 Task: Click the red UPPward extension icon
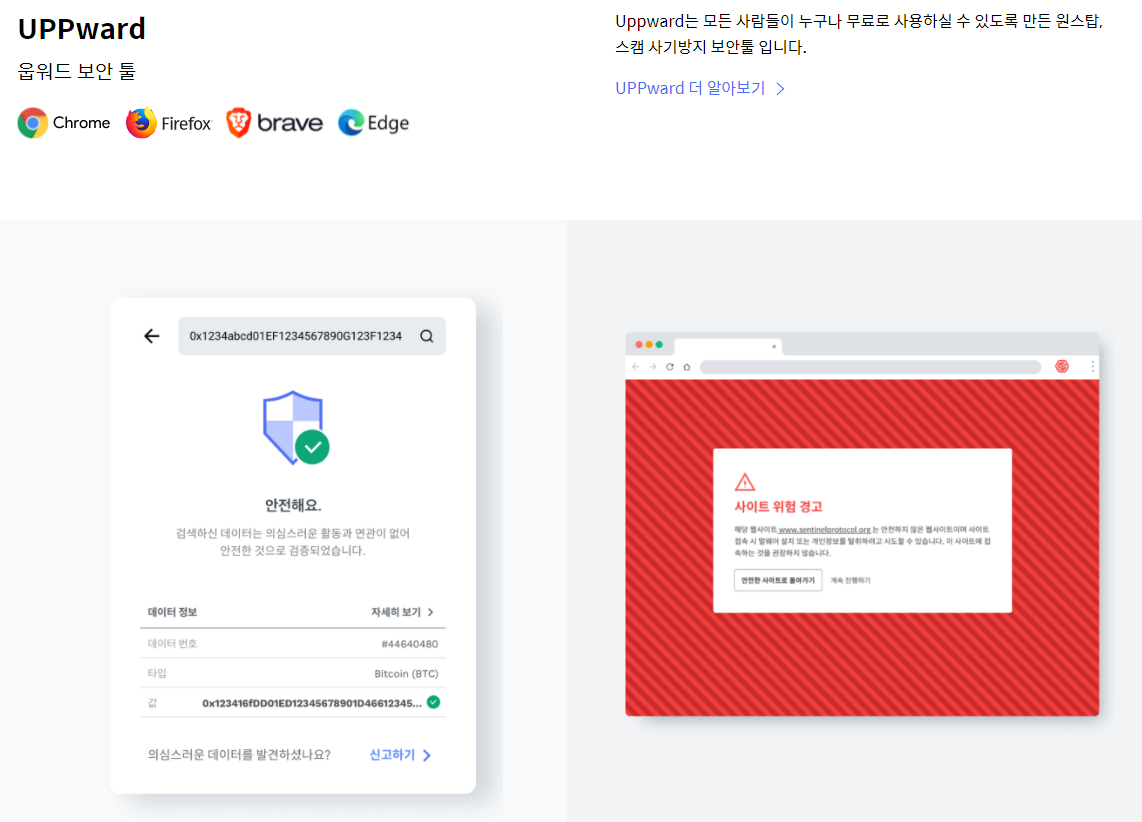point(1062,366)
